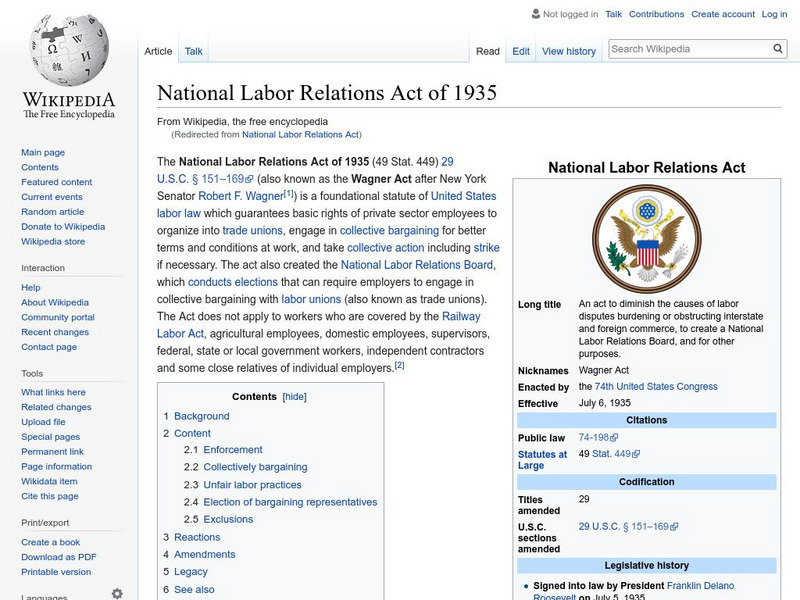800x600 pixels.
Task: Open the Contents sidebar link
Action: 40,167
